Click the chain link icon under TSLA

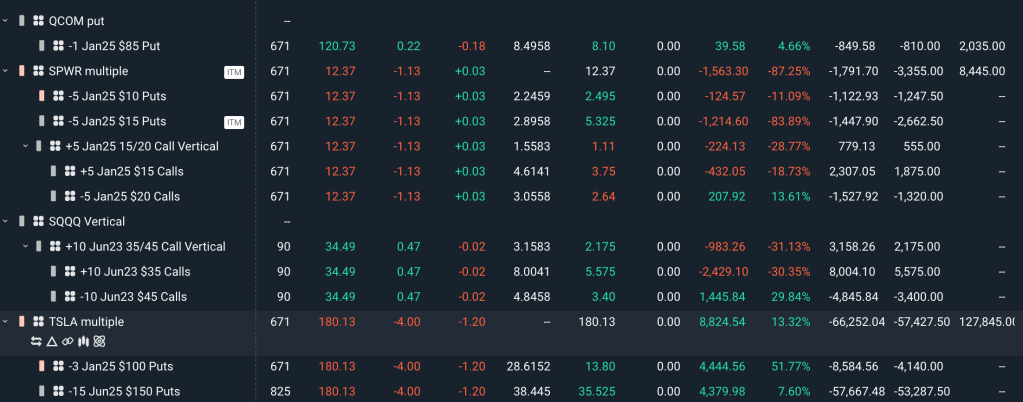coord(67,341)
